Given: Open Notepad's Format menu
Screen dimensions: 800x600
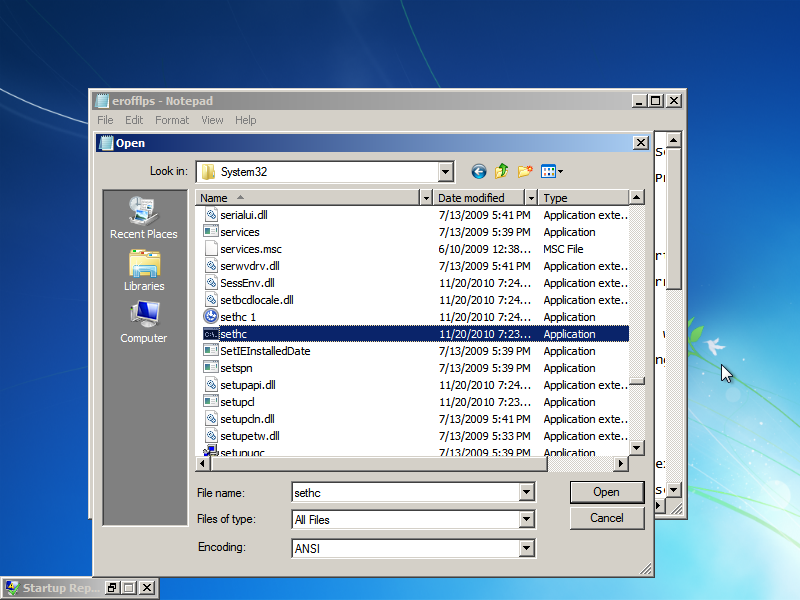Looking at the screenshot, I should tap(172, 120).
